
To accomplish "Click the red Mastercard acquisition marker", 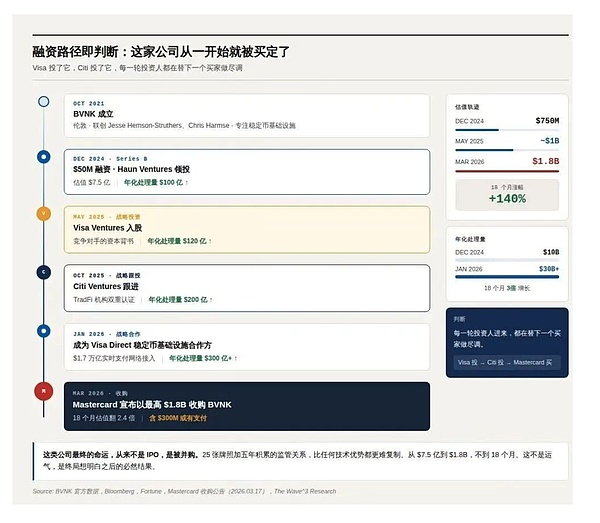I will tap(43, 391).
